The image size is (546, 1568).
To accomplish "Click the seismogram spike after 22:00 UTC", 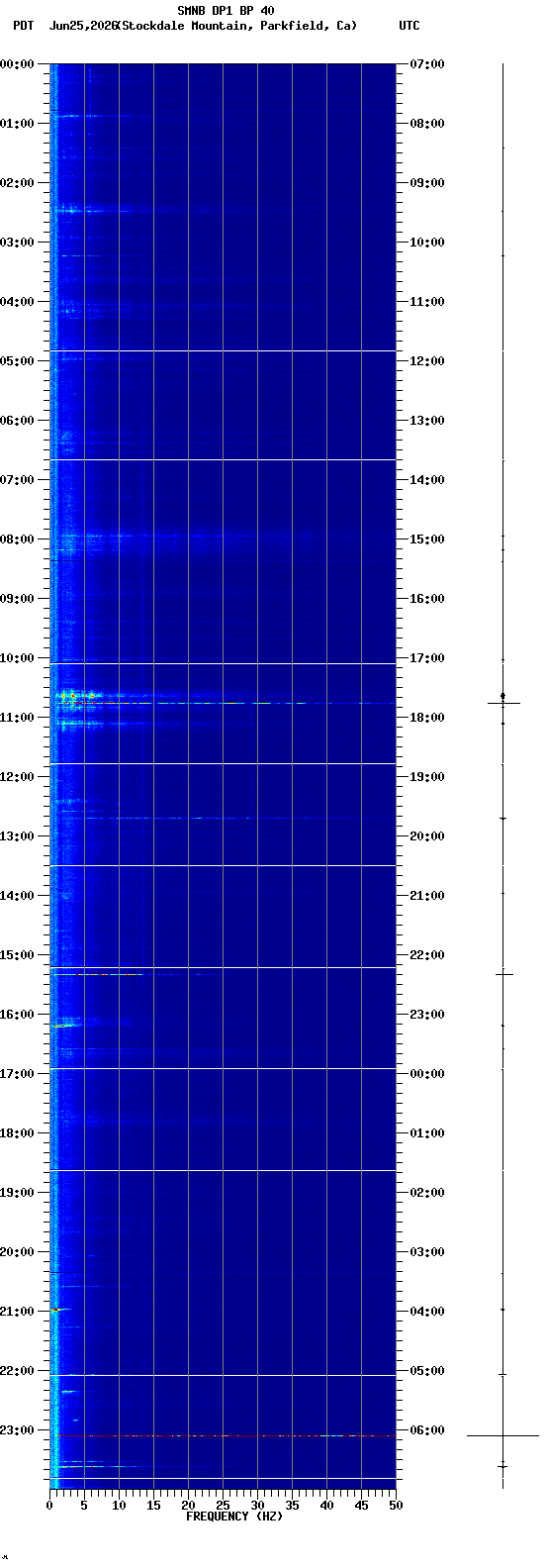I will [503, 974].
